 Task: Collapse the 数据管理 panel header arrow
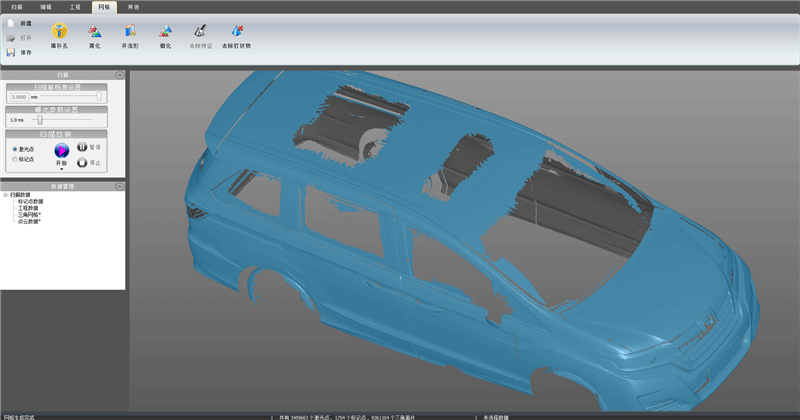point(119,186)
